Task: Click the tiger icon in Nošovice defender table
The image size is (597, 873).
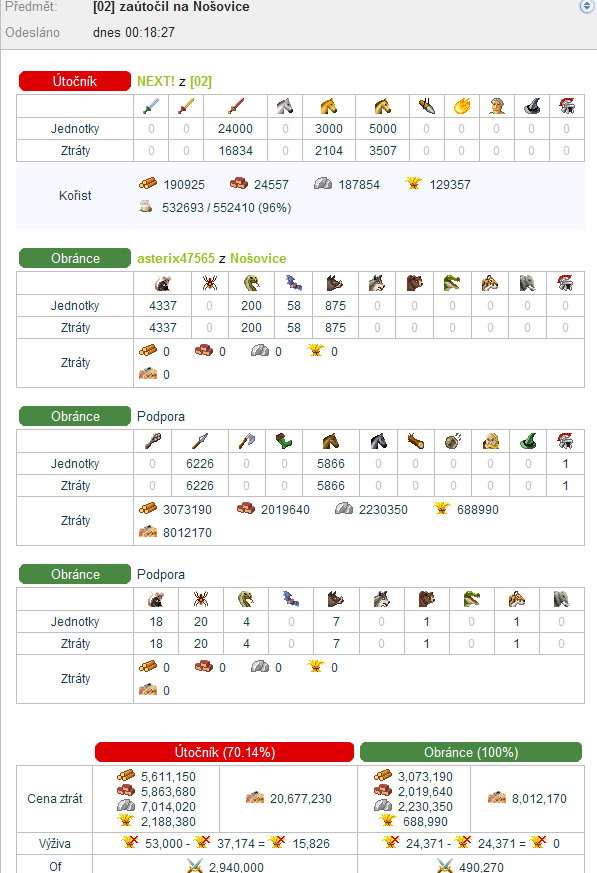Action: [x=490, y=283]
